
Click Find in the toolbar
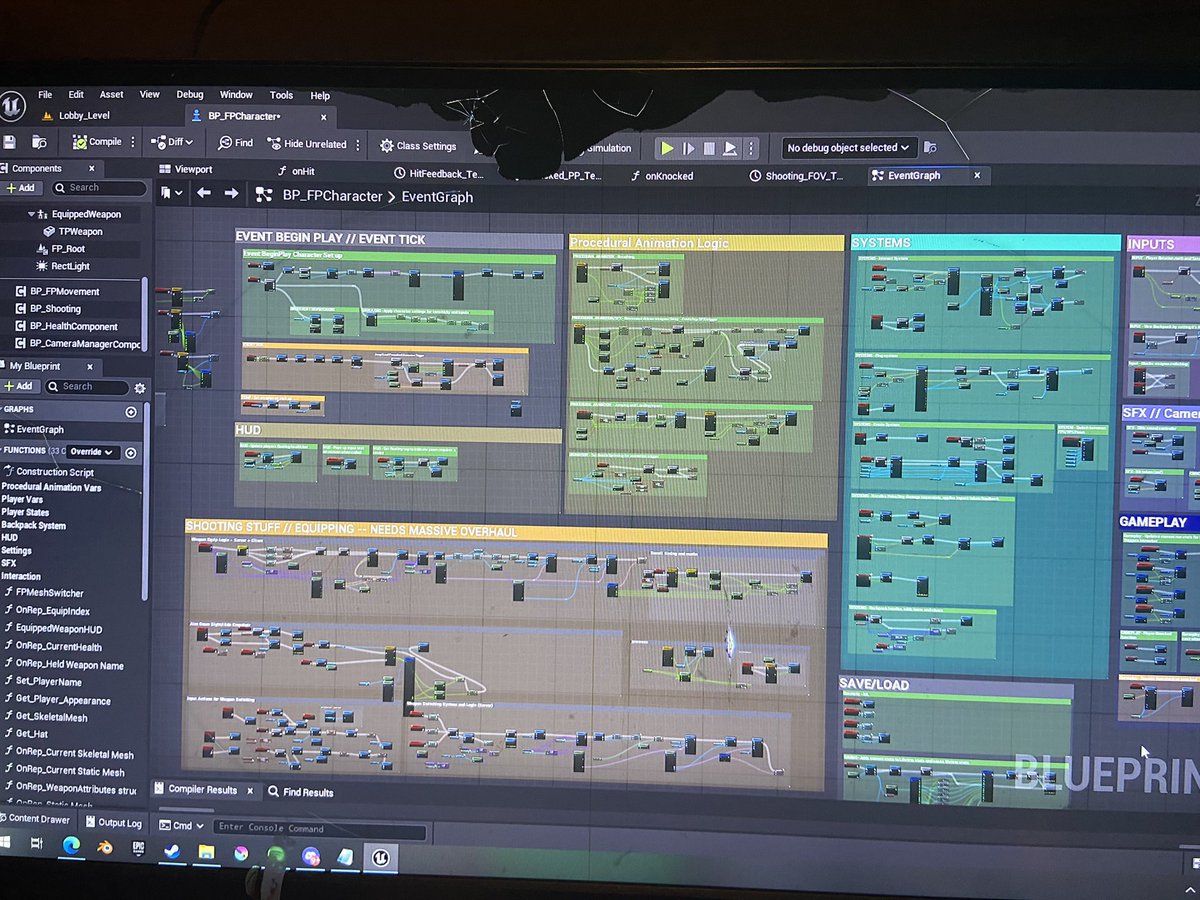[236, 143]
